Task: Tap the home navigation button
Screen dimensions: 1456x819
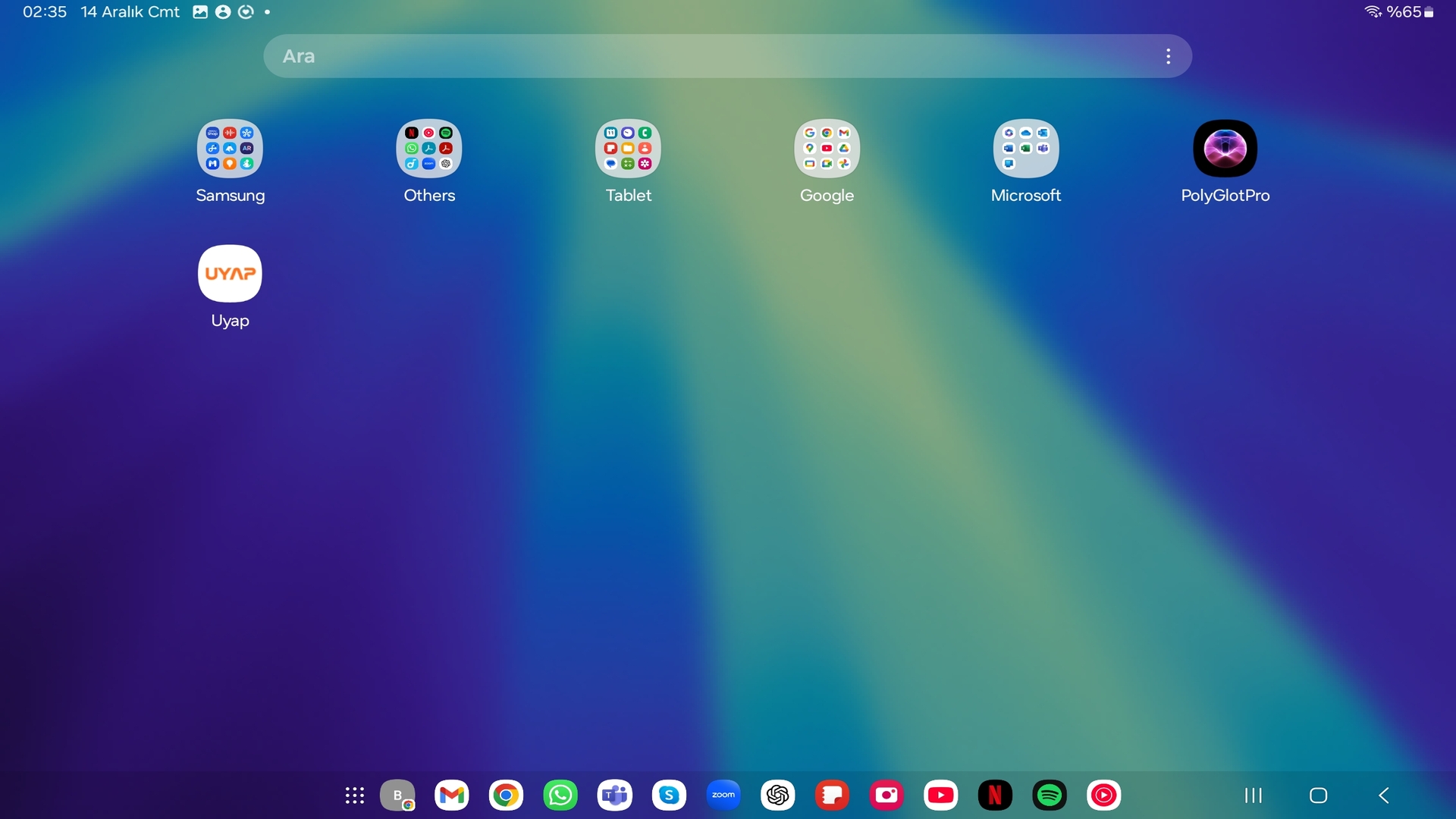Action: point(1319,795)
